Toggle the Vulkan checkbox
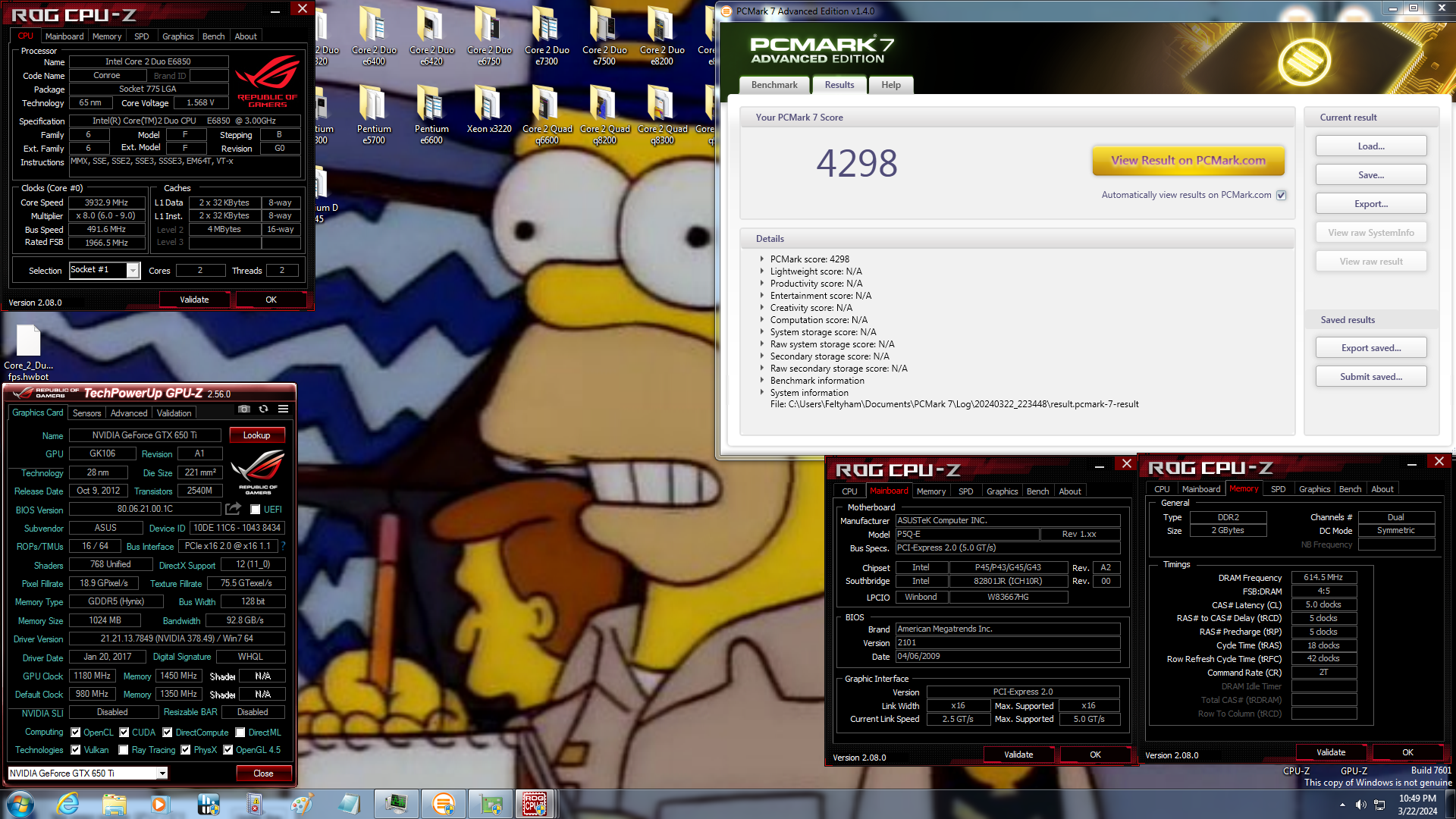Viewport: 1456px width, 819px height. point(75,750)
